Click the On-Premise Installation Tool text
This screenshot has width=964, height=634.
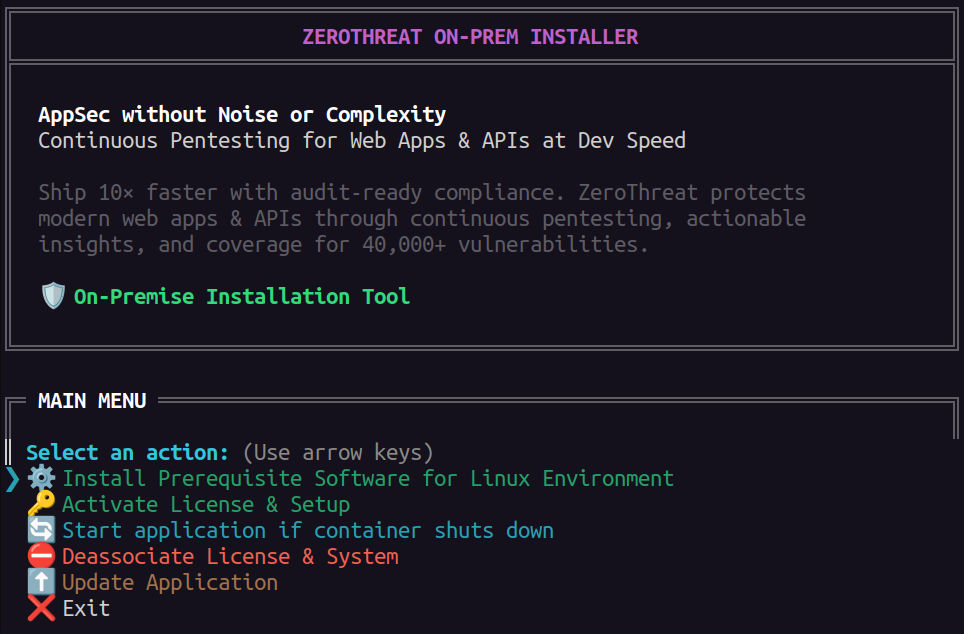point(242,296)
